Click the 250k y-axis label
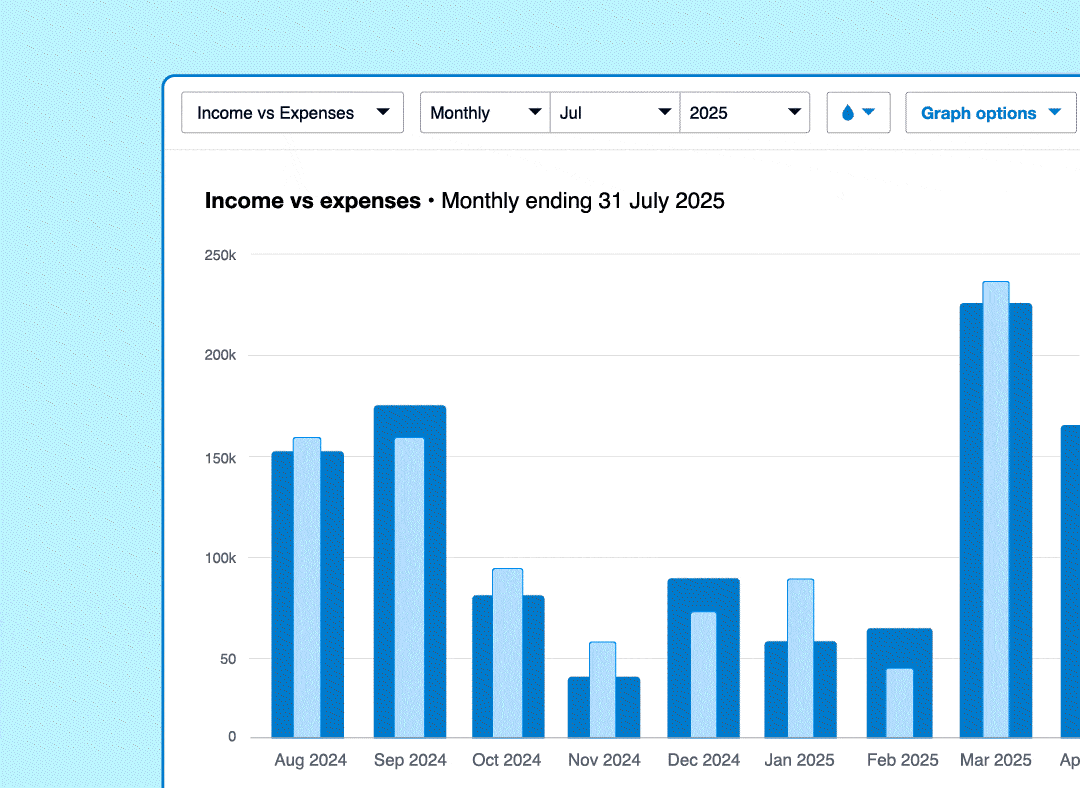The height and width of the screenshot is (788, 1080). coord(222,255)
